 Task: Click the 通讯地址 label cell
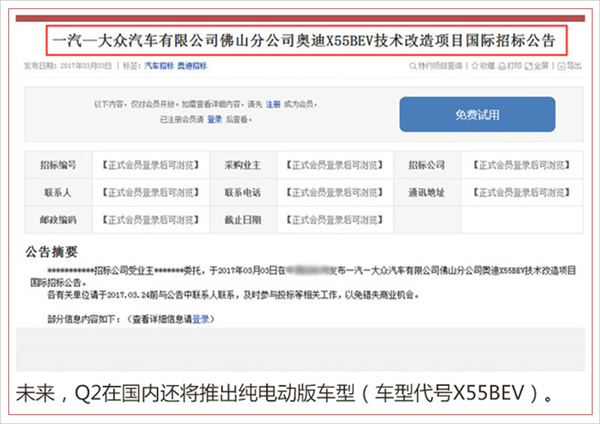pos(427,192)
